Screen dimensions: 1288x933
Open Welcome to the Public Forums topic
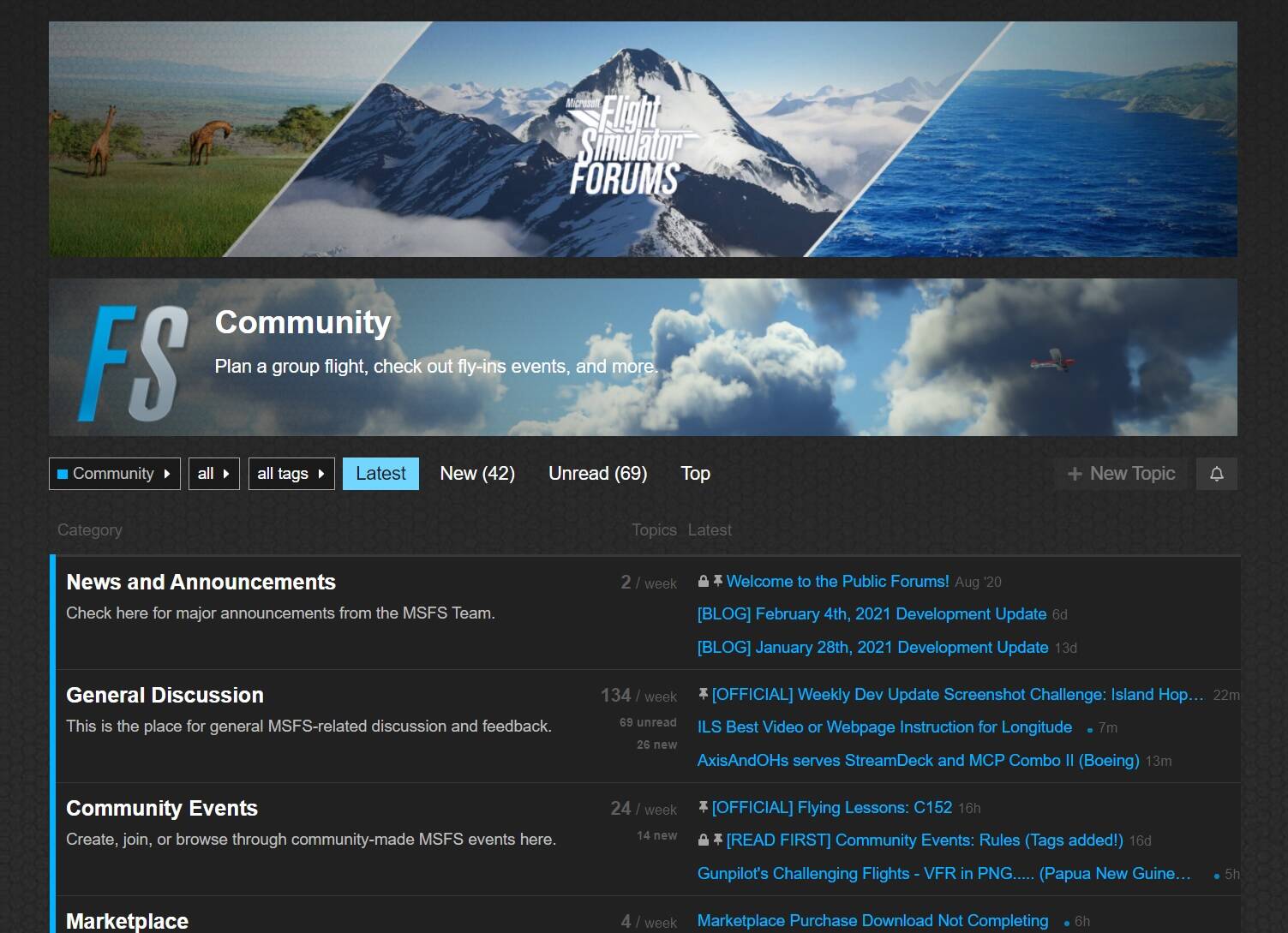point(837,581)
